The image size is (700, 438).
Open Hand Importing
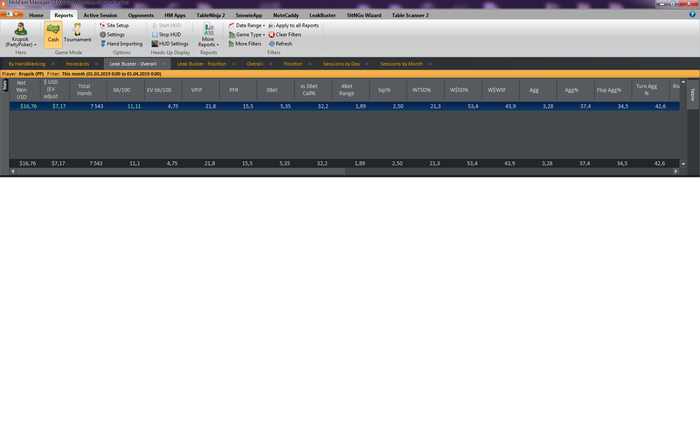point(121,44)
